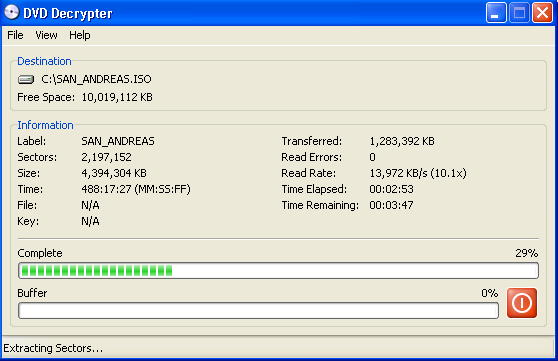Click the sectors value 2,197,152

106,157
